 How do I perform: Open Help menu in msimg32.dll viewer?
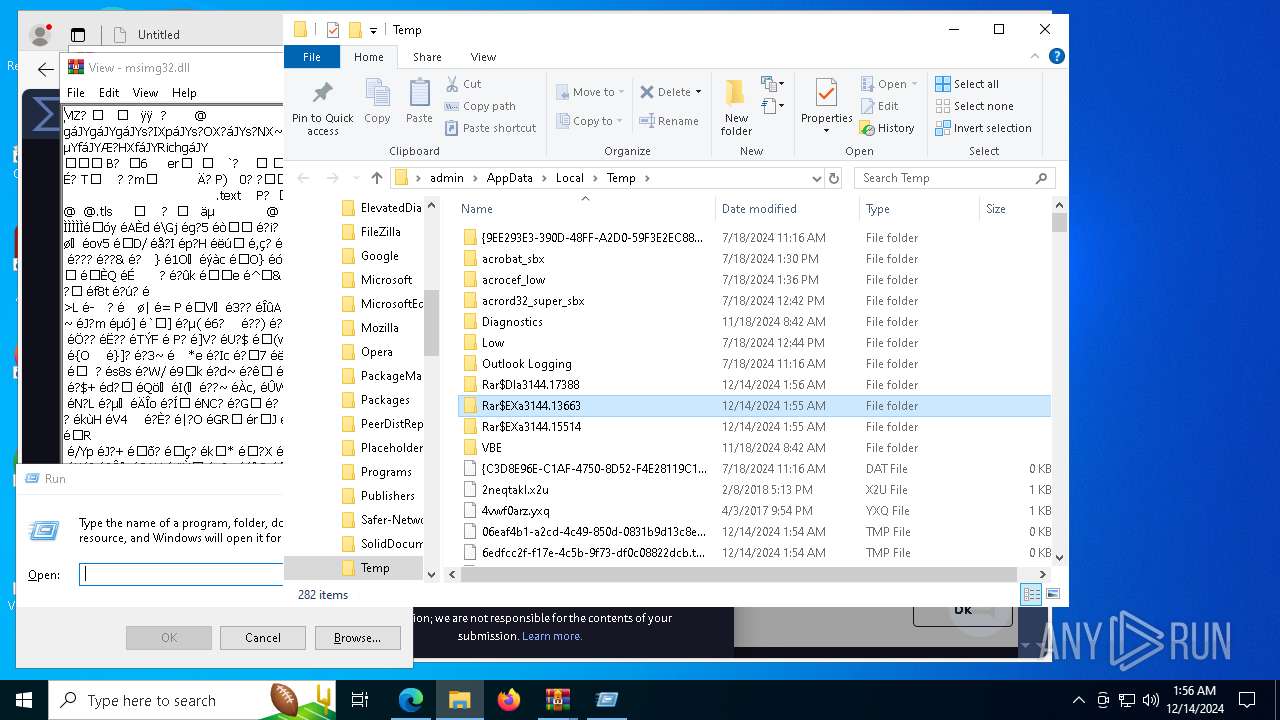pyautogui.click(x=184, y=93)
